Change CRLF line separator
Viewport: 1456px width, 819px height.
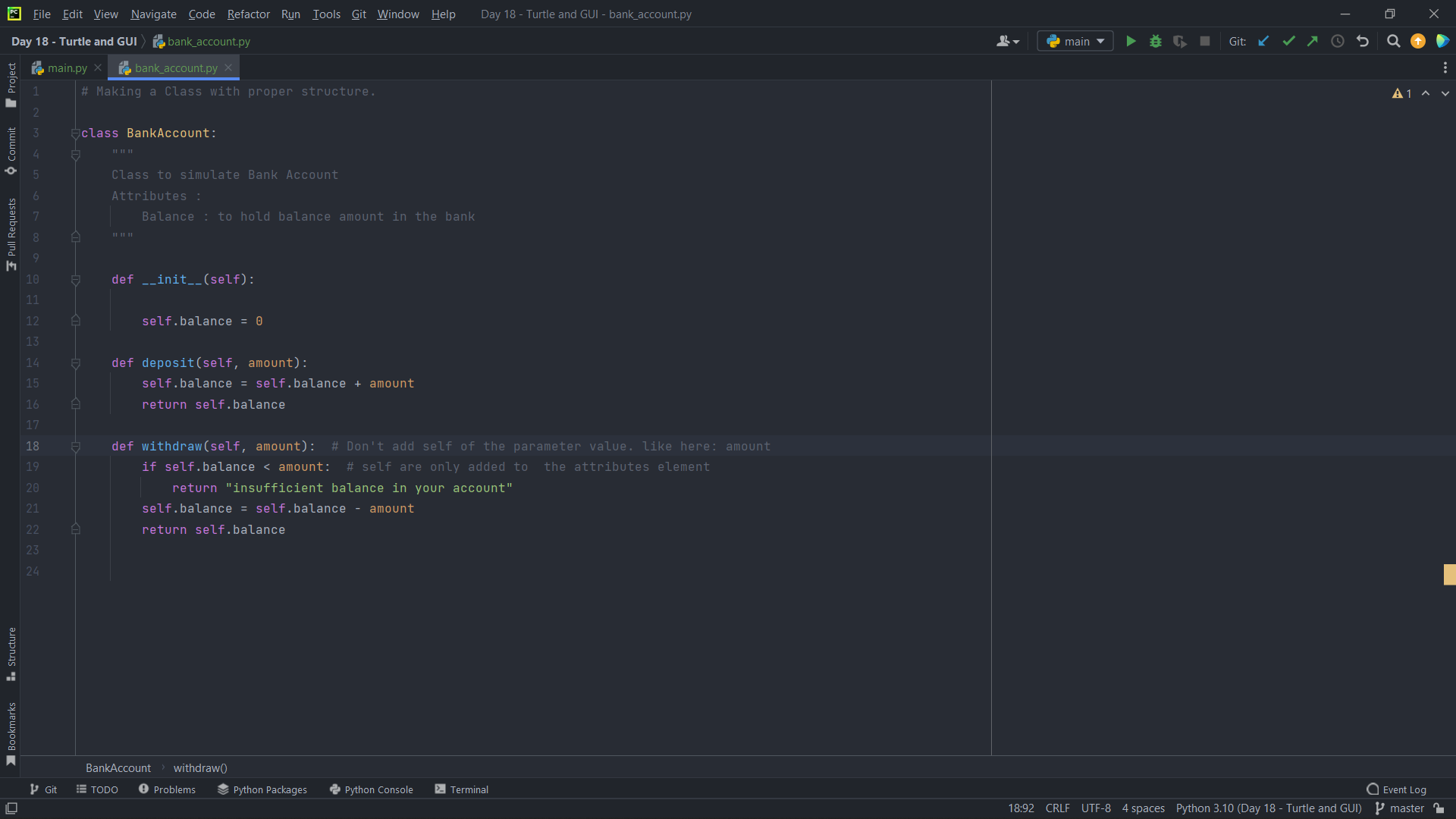1057,808
